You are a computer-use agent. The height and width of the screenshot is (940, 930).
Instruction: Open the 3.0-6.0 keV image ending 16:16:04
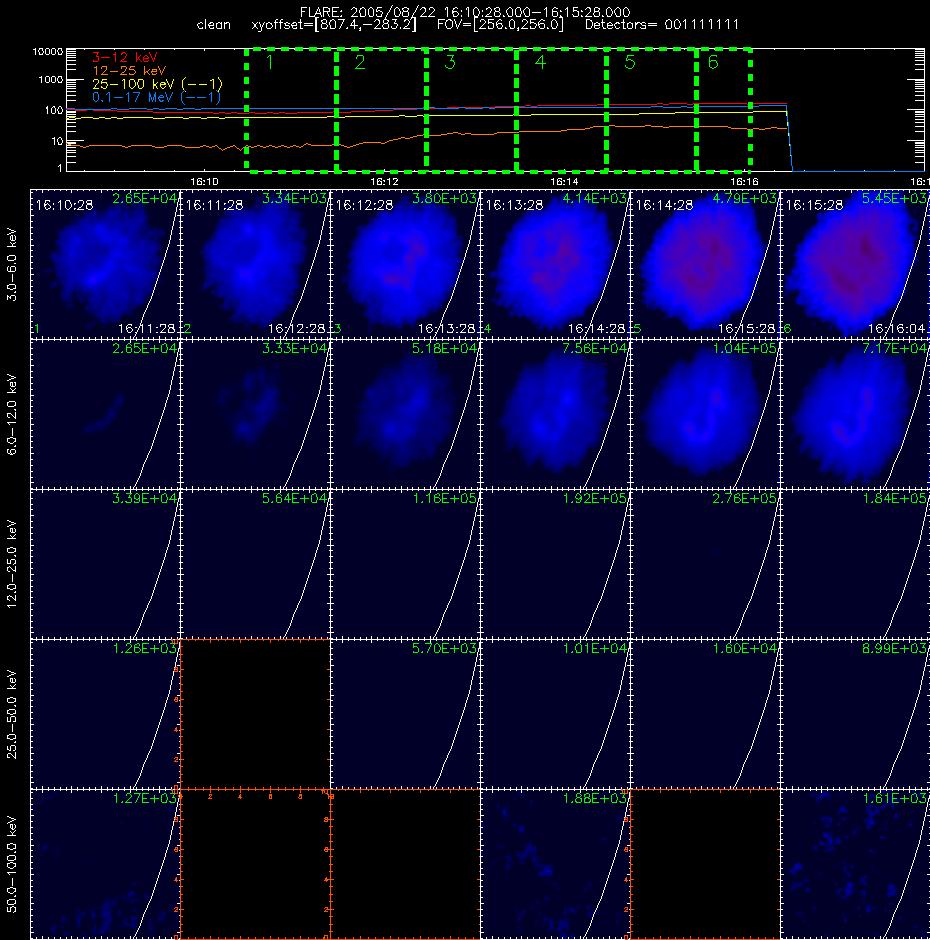tap(855, 264)
